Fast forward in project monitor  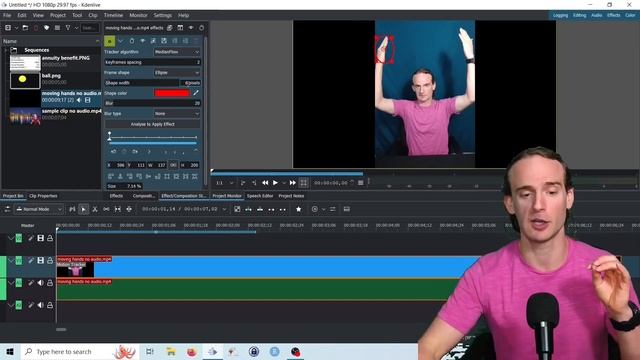(x=292, y=183)
